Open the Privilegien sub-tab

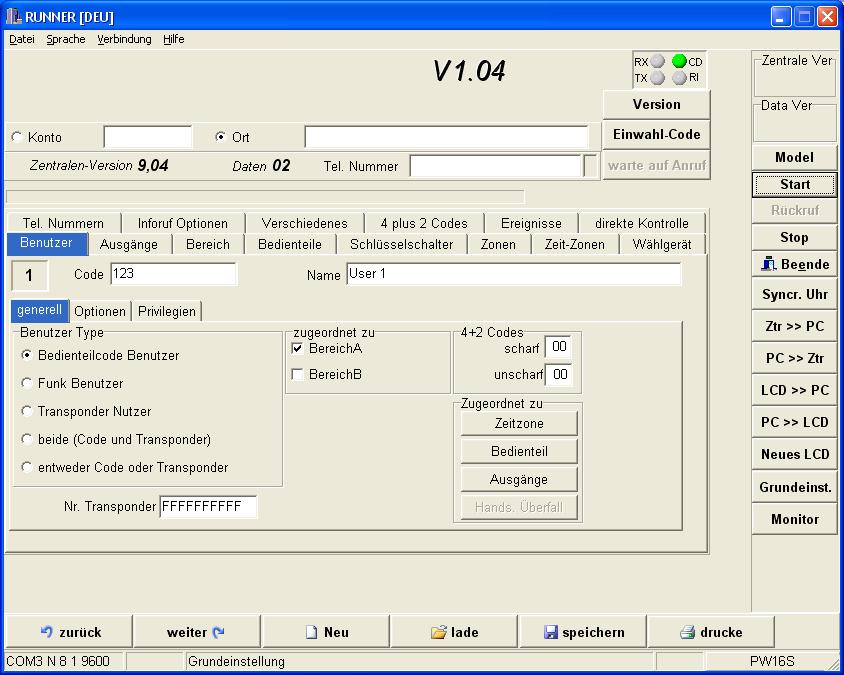coord(167,311)
